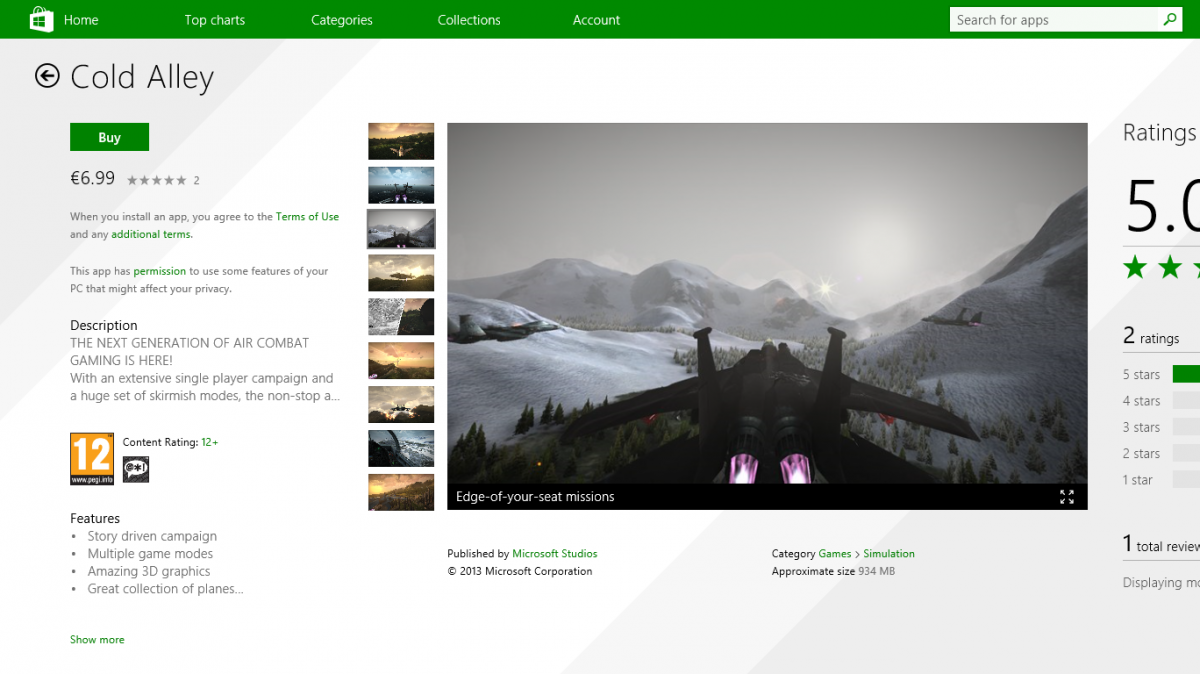Open publisher Microsoft Studios link
1200x674 pixels.
pyautogui.click(x=555, y=554)
